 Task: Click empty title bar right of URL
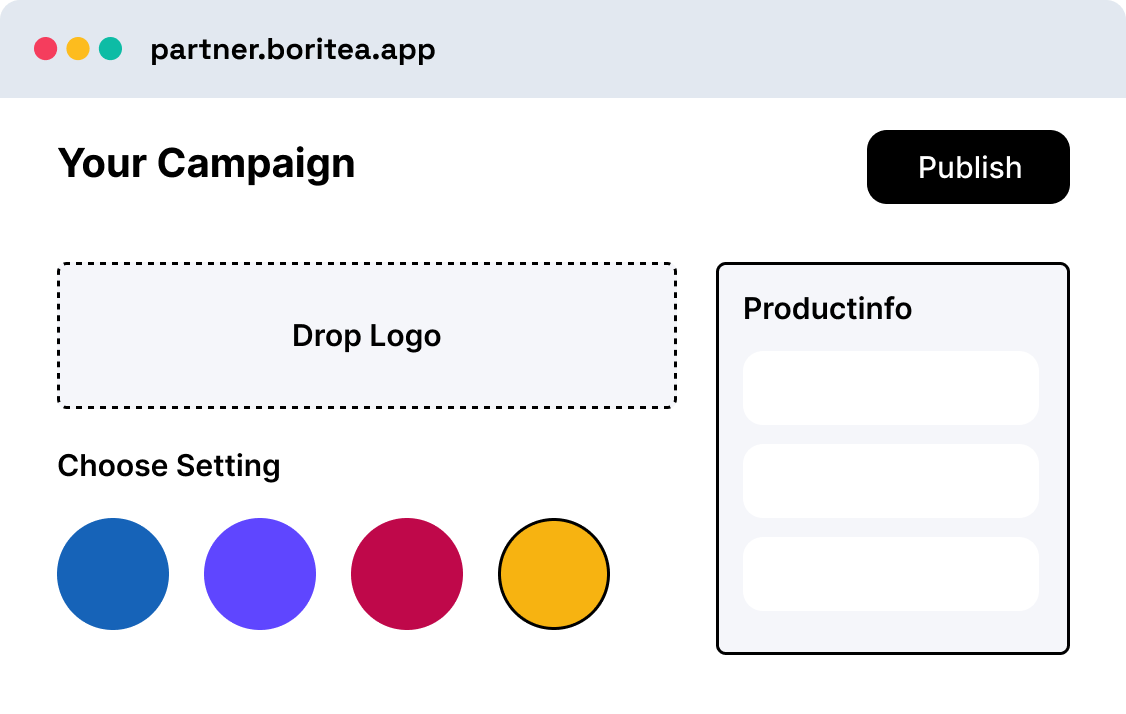pos(780,49)
